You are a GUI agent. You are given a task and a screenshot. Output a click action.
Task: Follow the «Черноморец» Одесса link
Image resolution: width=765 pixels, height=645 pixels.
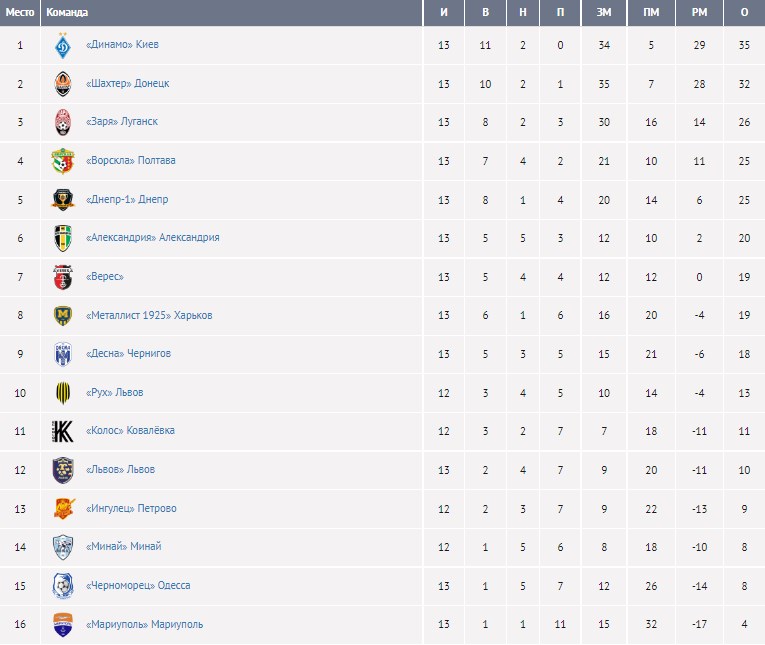tap(138, 586)
